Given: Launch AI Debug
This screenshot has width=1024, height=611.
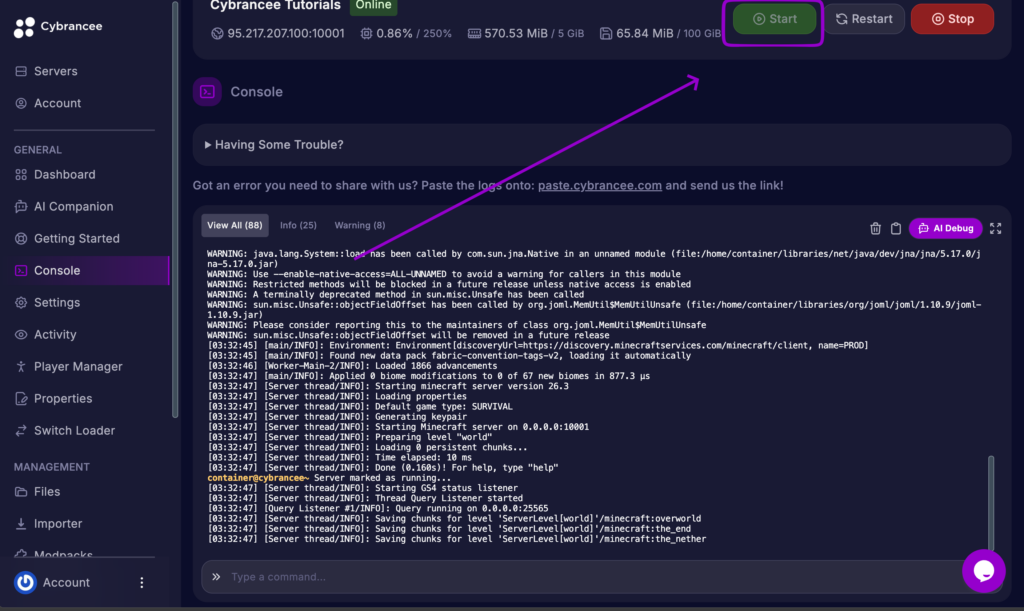Looking at the screenshot, I should tap(945, 228).
